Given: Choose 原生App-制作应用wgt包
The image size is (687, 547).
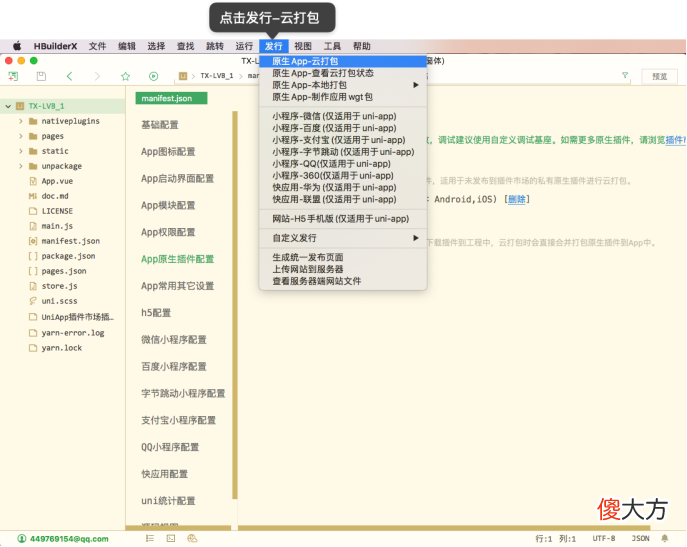Looking at the screenshot, I should pyautogui.click(x=343, y=97).
